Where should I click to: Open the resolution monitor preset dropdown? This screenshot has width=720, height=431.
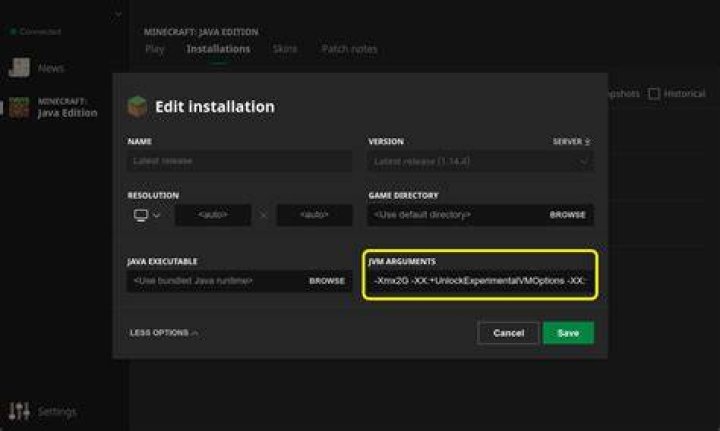pos(147,215)
